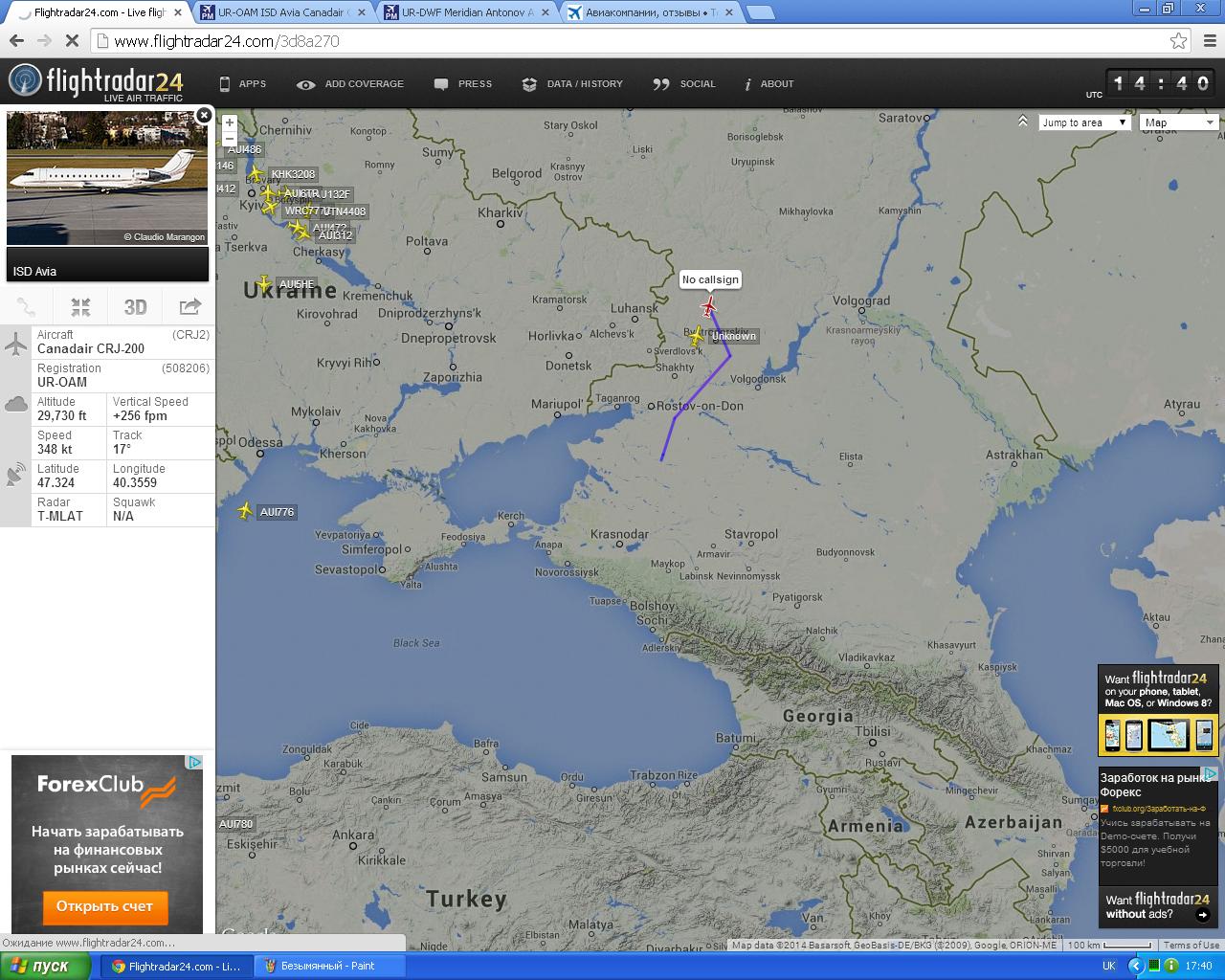Viewport: 1225px width, 980px height.
Task: Close the aircraft info panel
Action: tap(204, 115)
